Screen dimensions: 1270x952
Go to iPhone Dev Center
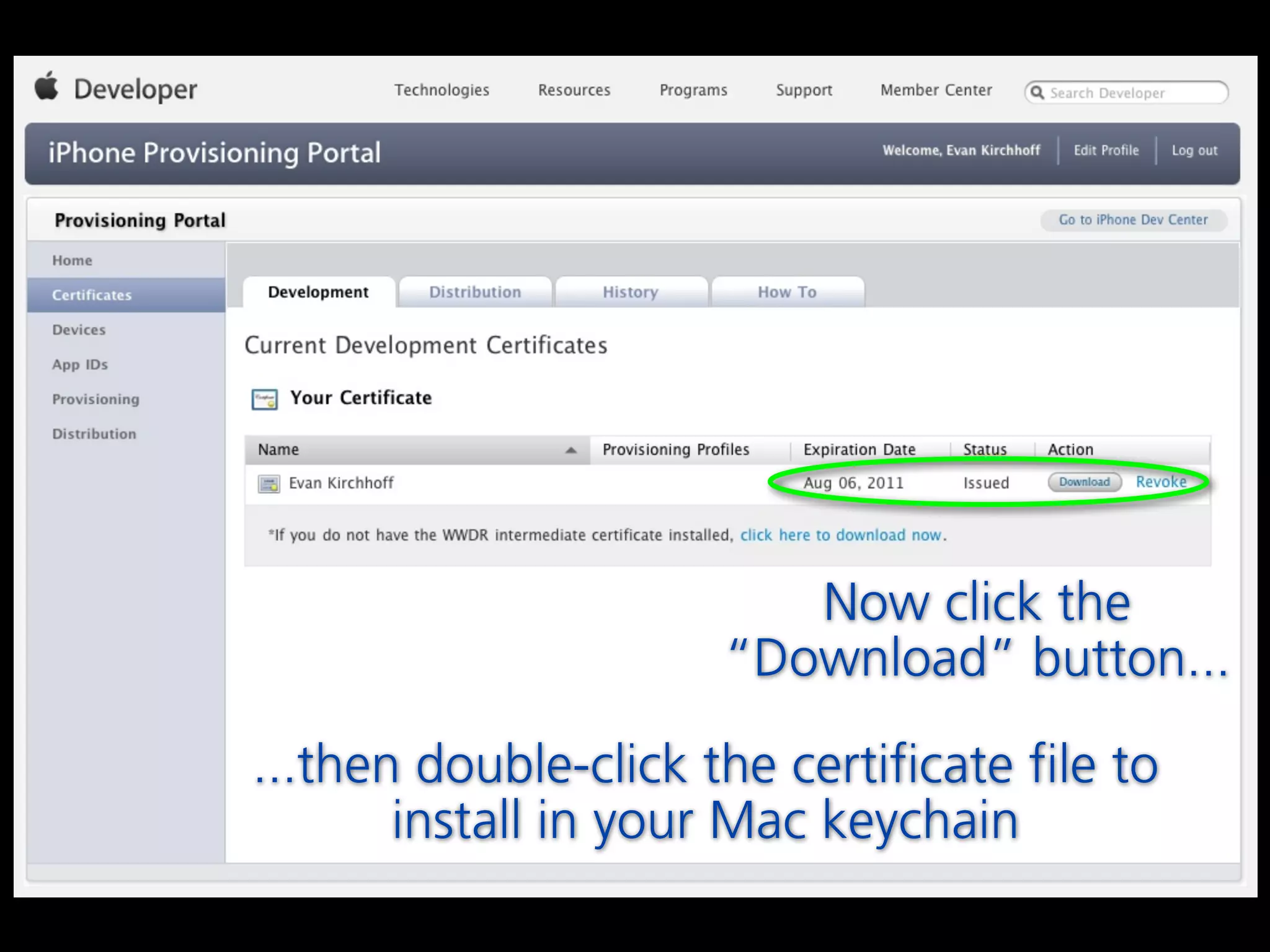pos(1134,220)
